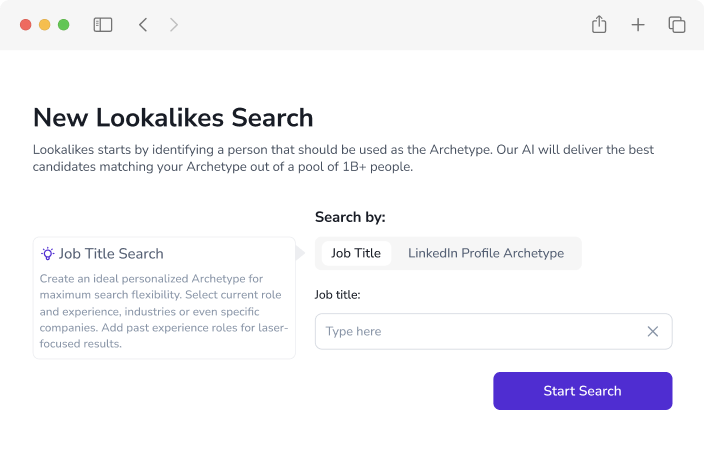
Task: Add a new tab with plus icon
Action: [x=638, y=25]
